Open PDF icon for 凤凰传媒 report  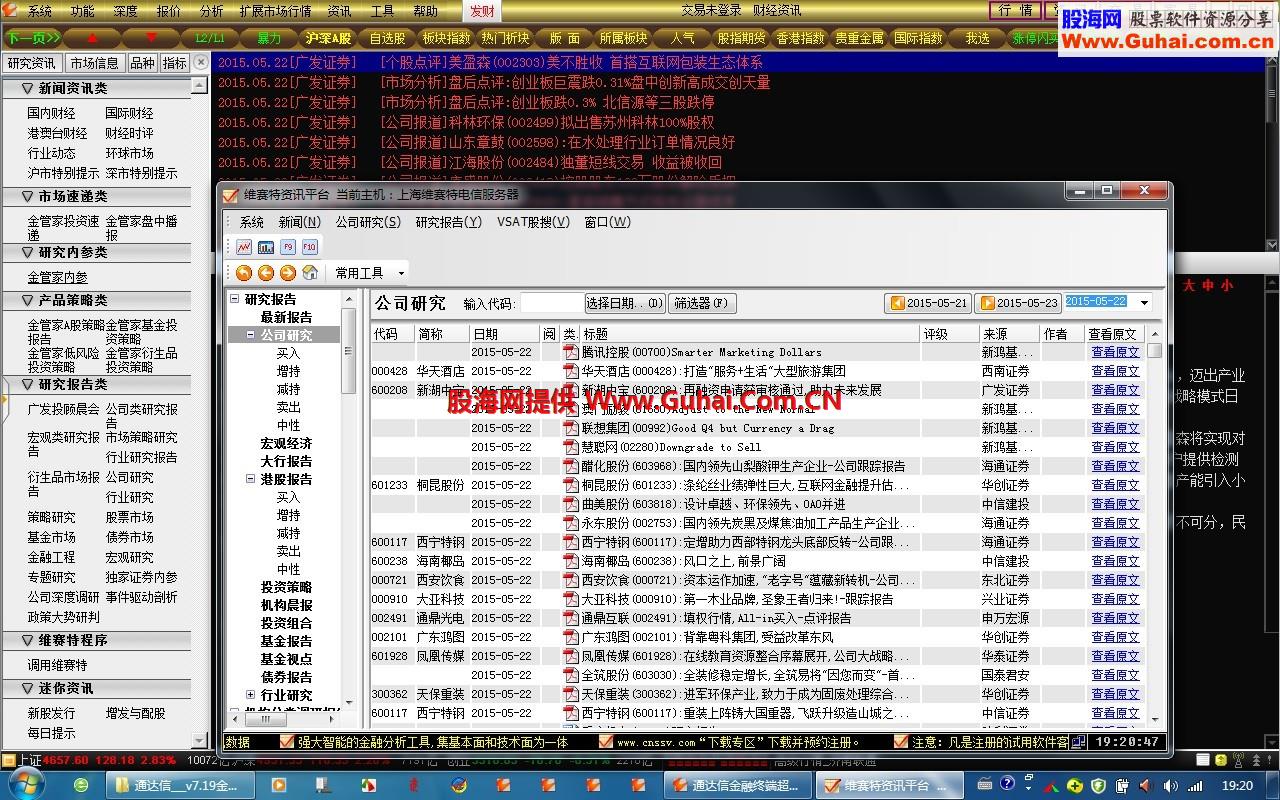tap(571, 656)
